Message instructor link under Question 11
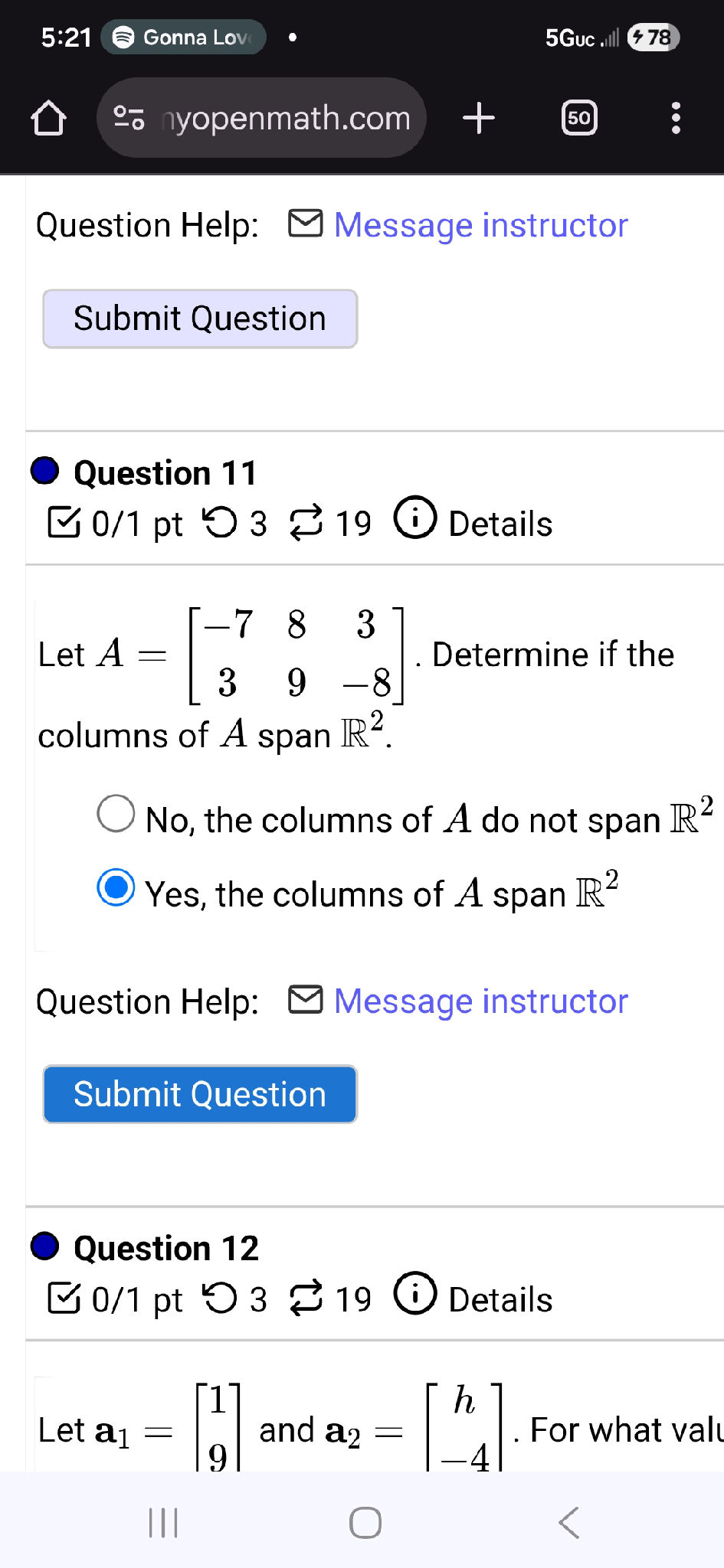 tap(480, 1001)
